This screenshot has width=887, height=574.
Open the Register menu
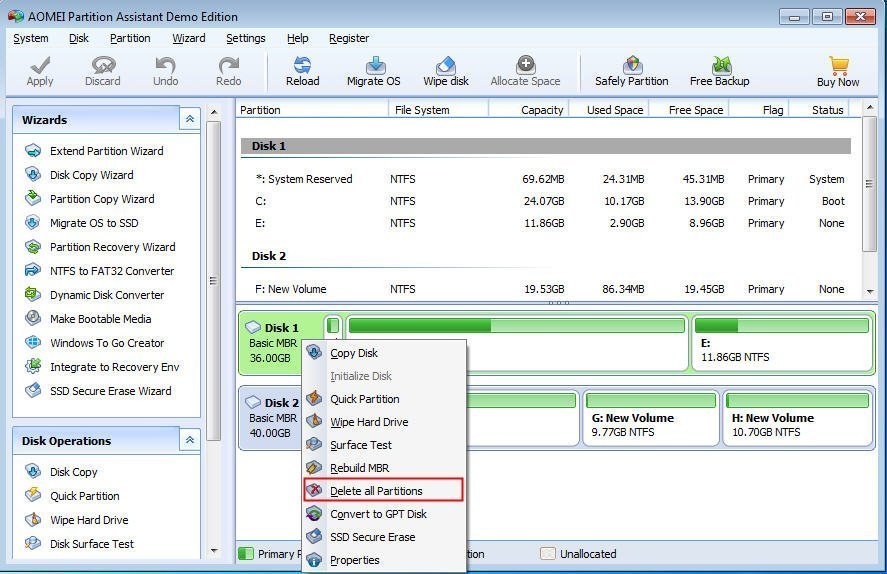(349, 38)
